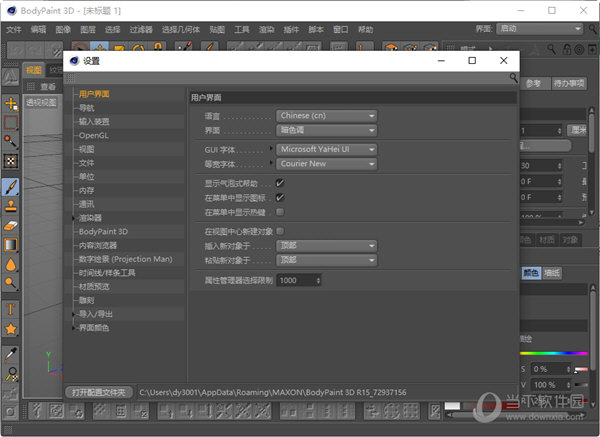The width and height of the screenshot is (600, 437).
Task: Select the brush tool in left toolbar
Action: tap(11, 187)
